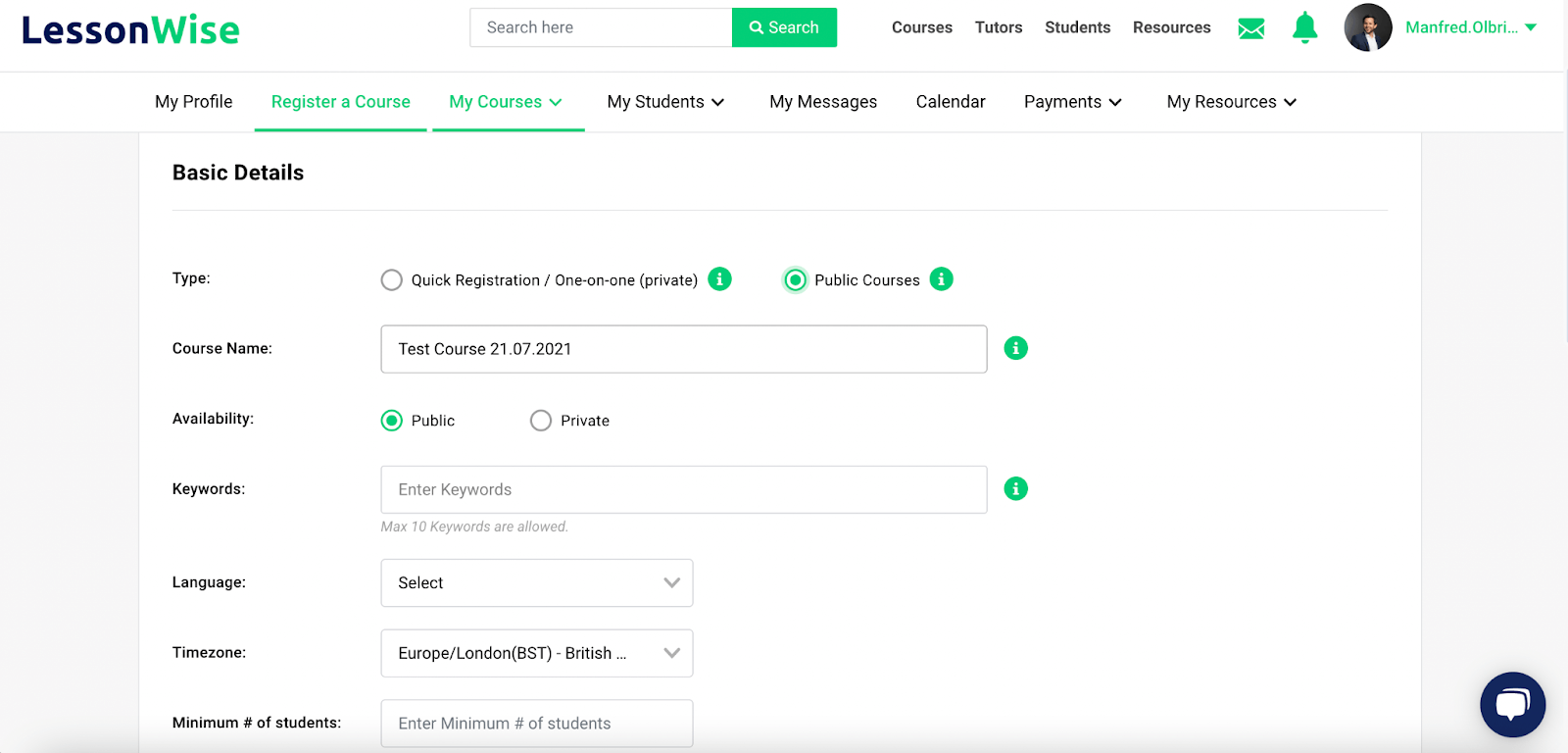Expand the Manfred.Olbri account menu
Viewport: 1568px width, 753px height.
click(1470, 27)
